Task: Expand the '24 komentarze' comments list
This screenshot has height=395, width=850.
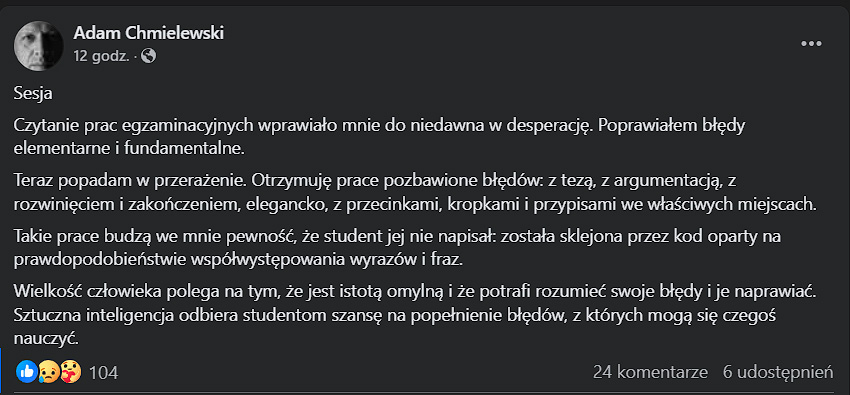Action: tap(650, 372)
